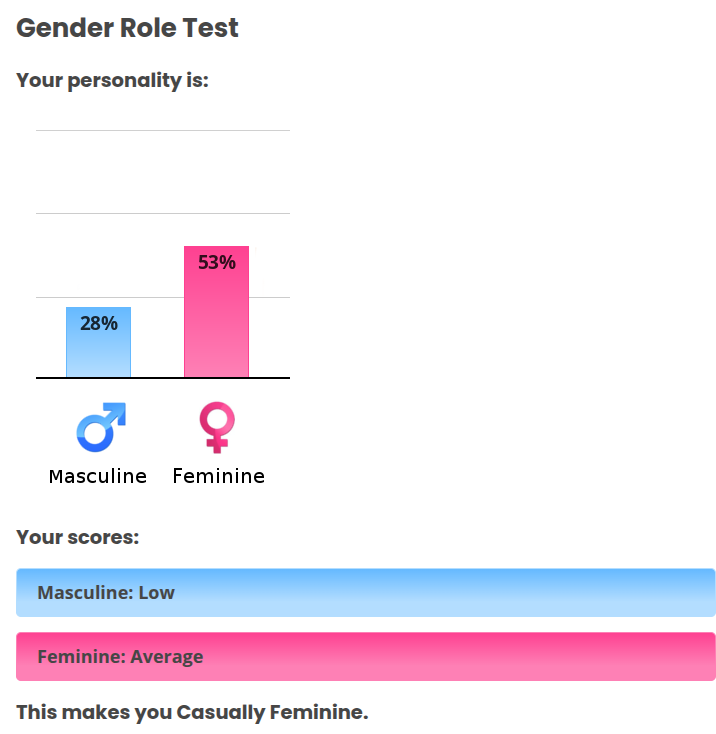The width and height of the screenshot is (716, 734).
Task: Click the blue male symbol icon
Action: click(100, 427)
